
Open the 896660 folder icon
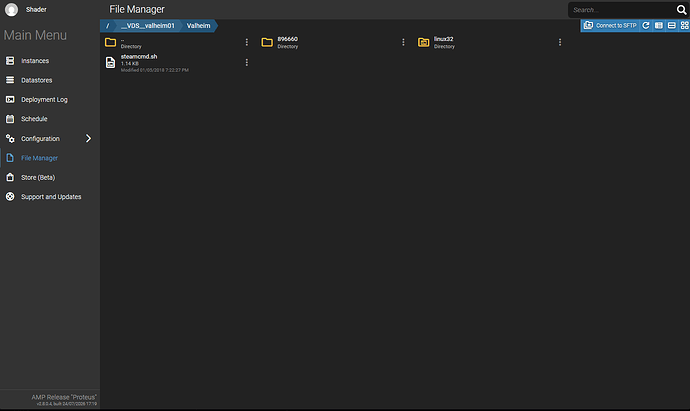(267, 42)
